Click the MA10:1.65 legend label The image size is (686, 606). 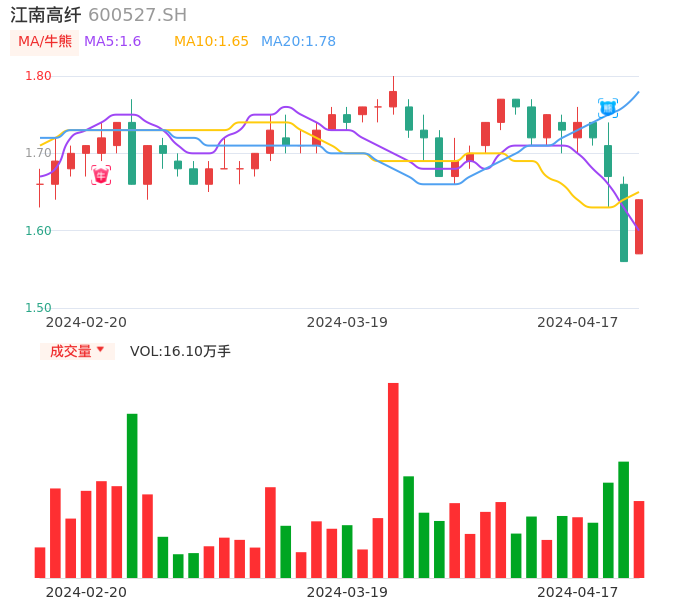[x=211, y=42]
